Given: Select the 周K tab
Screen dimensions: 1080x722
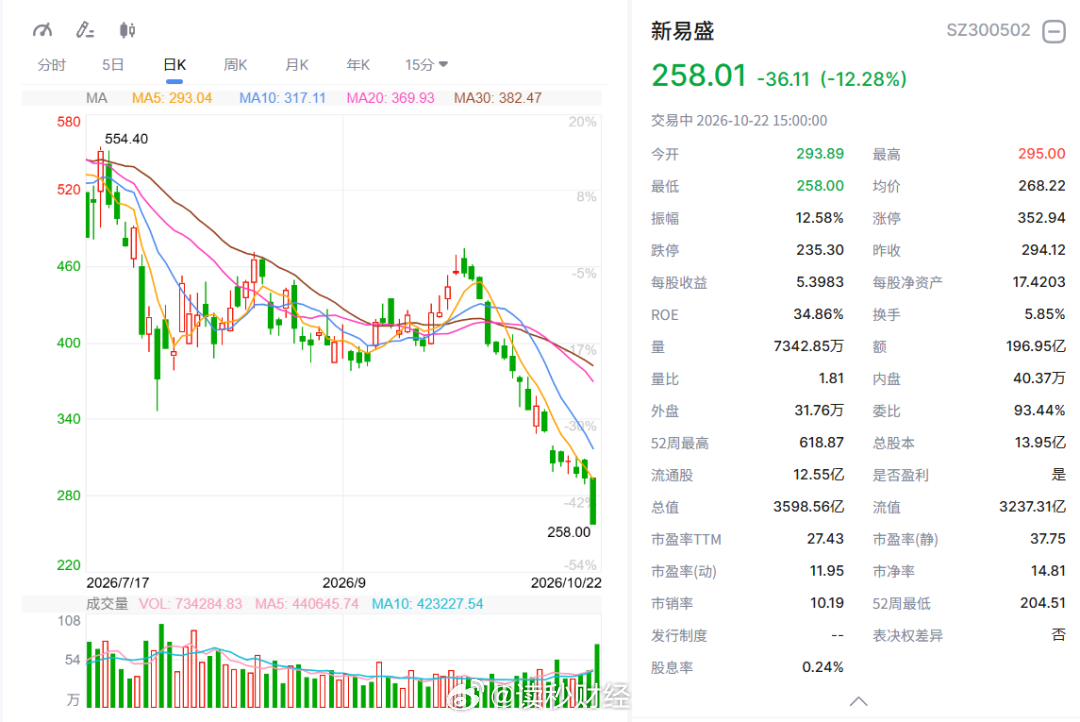Looking at the screenshot, I should [236, 65].
